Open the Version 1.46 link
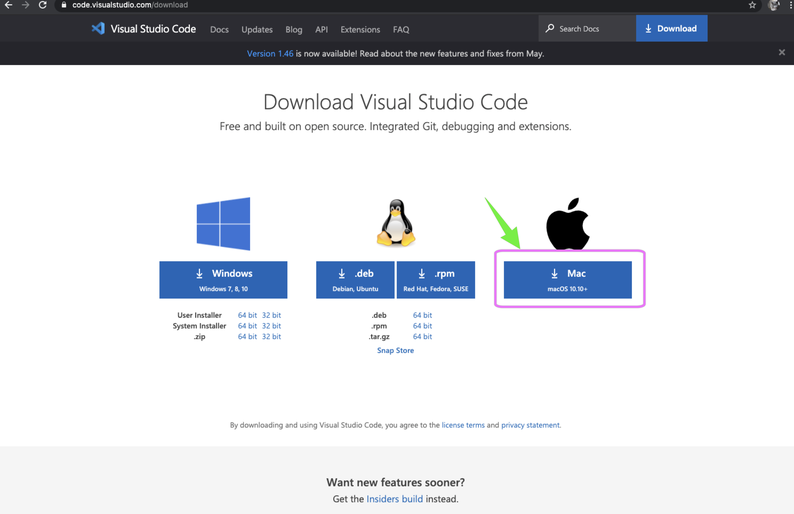This screenshot has height=514, width=794. pyautogui.click(x=270, y=54)
